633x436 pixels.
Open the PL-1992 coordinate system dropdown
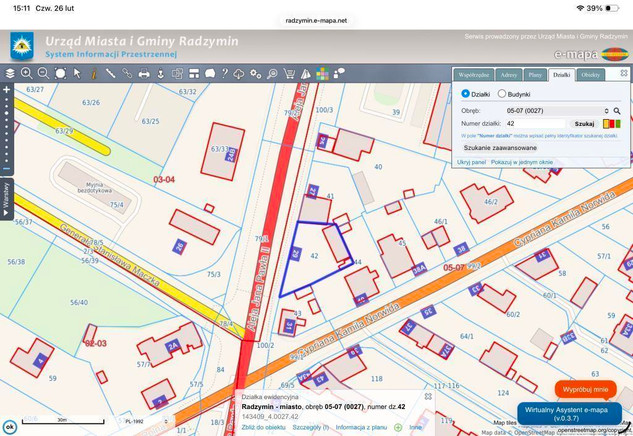tap(146, 422)
